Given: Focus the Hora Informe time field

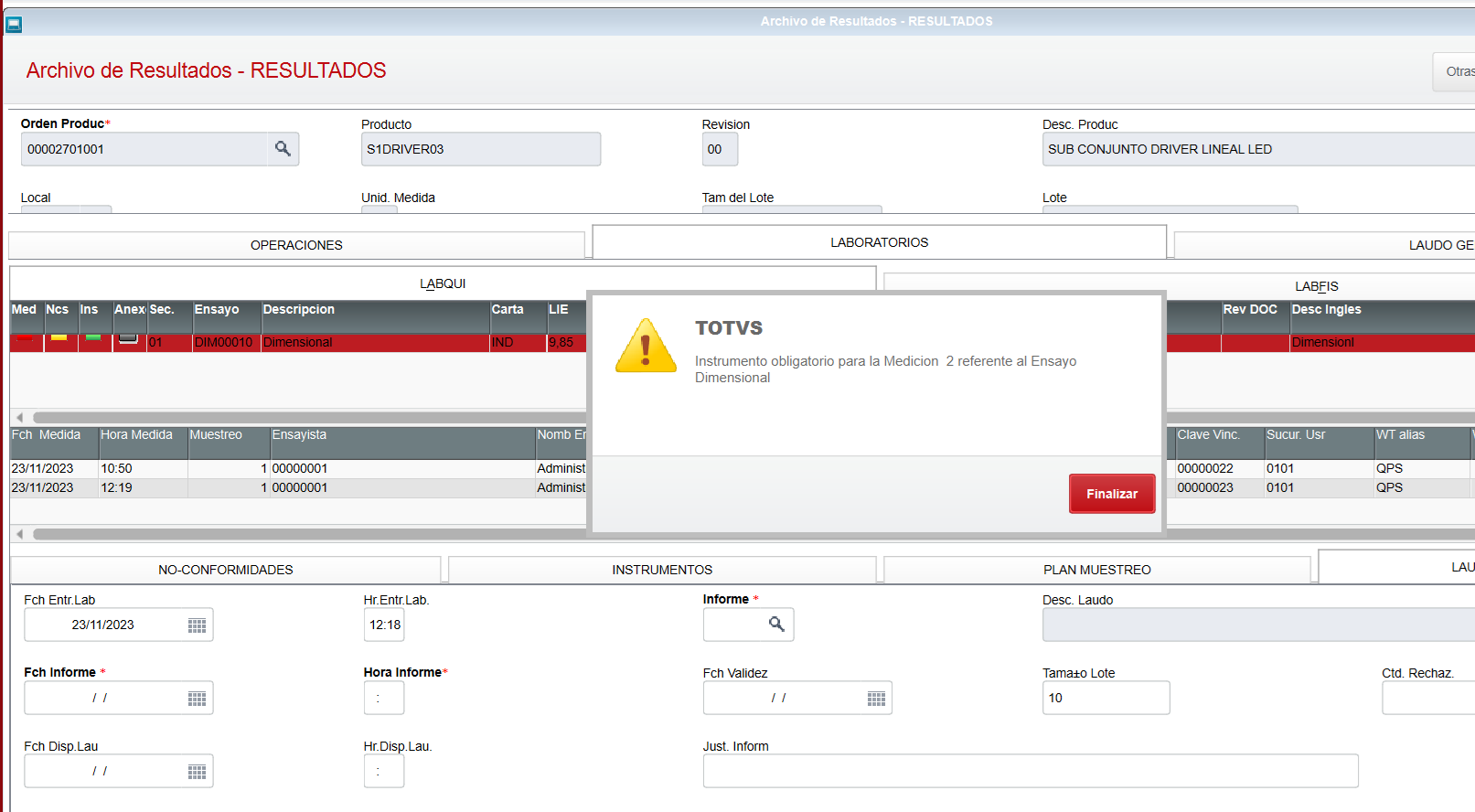Looking at the screenshot, I should point(384,698).
